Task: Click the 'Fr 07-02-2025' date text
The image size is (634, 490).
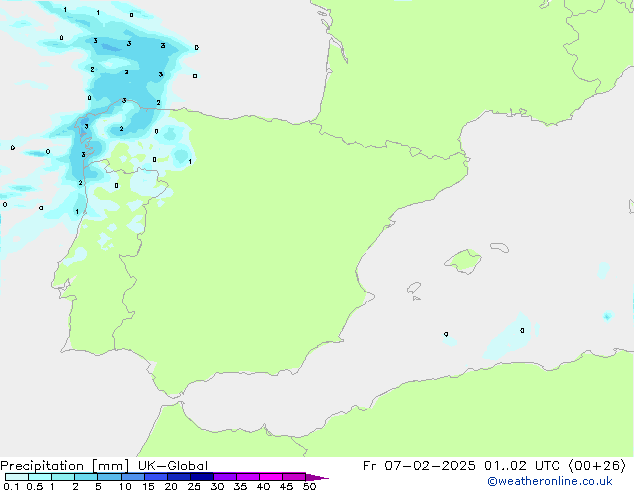Action: [419, 466]
